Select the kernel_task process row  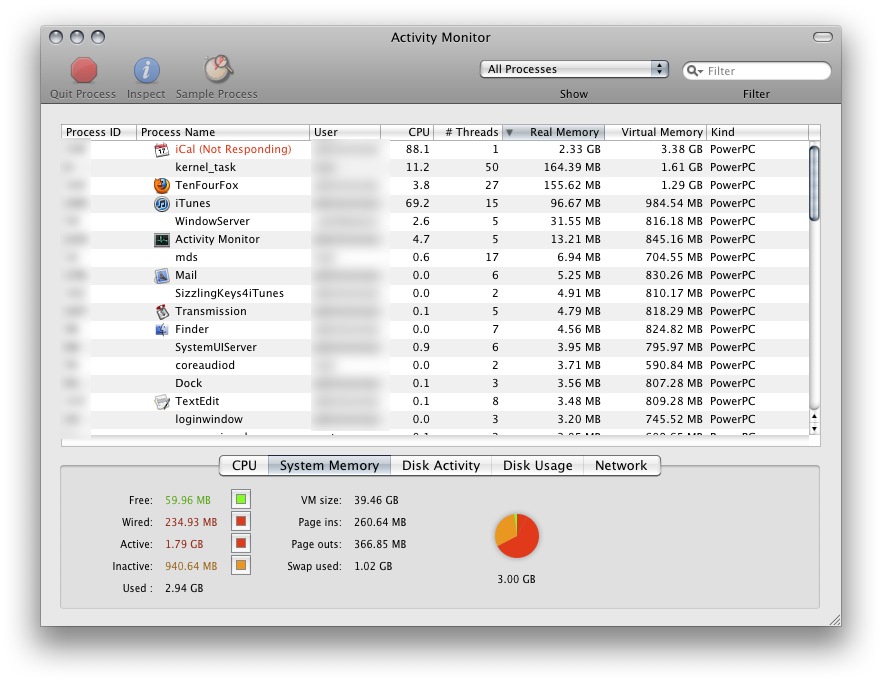(x=435, y=167)
